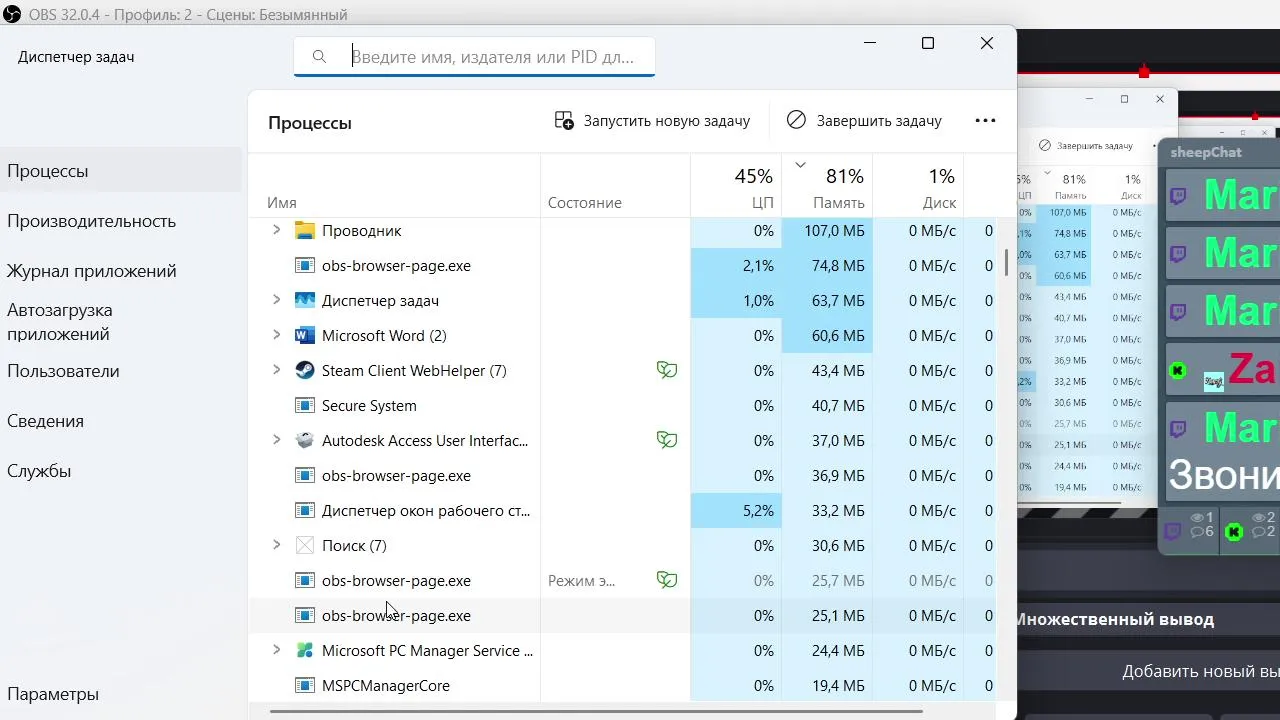Click the Завершить задачу button

click(864, 121)
